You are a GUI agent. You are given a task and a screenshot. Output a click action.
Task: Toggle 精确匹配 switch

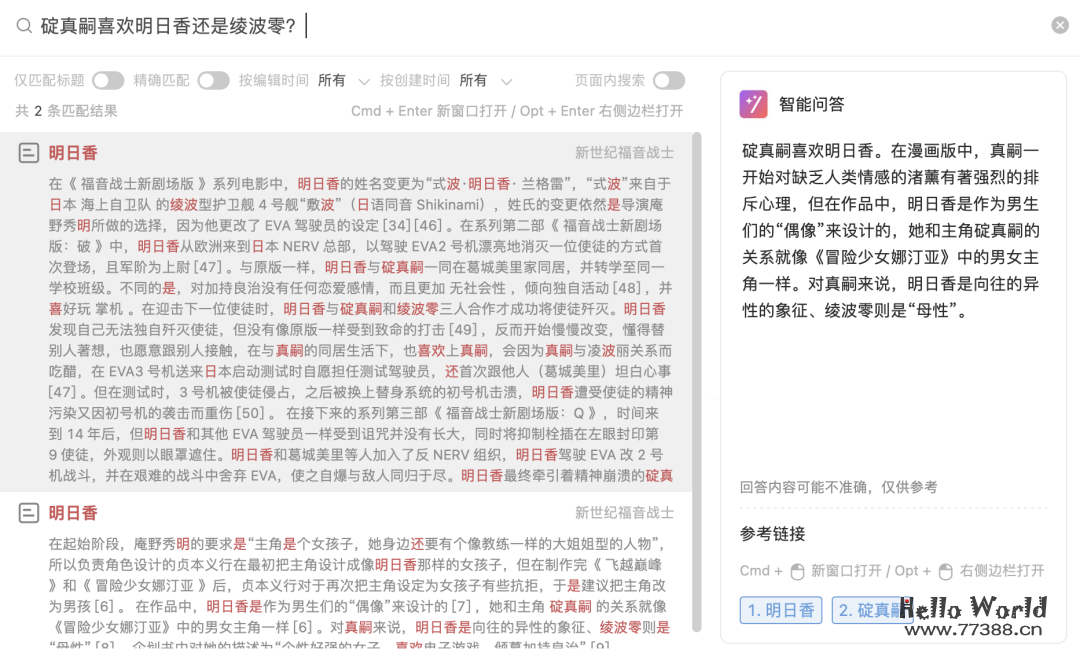point(214,81)
